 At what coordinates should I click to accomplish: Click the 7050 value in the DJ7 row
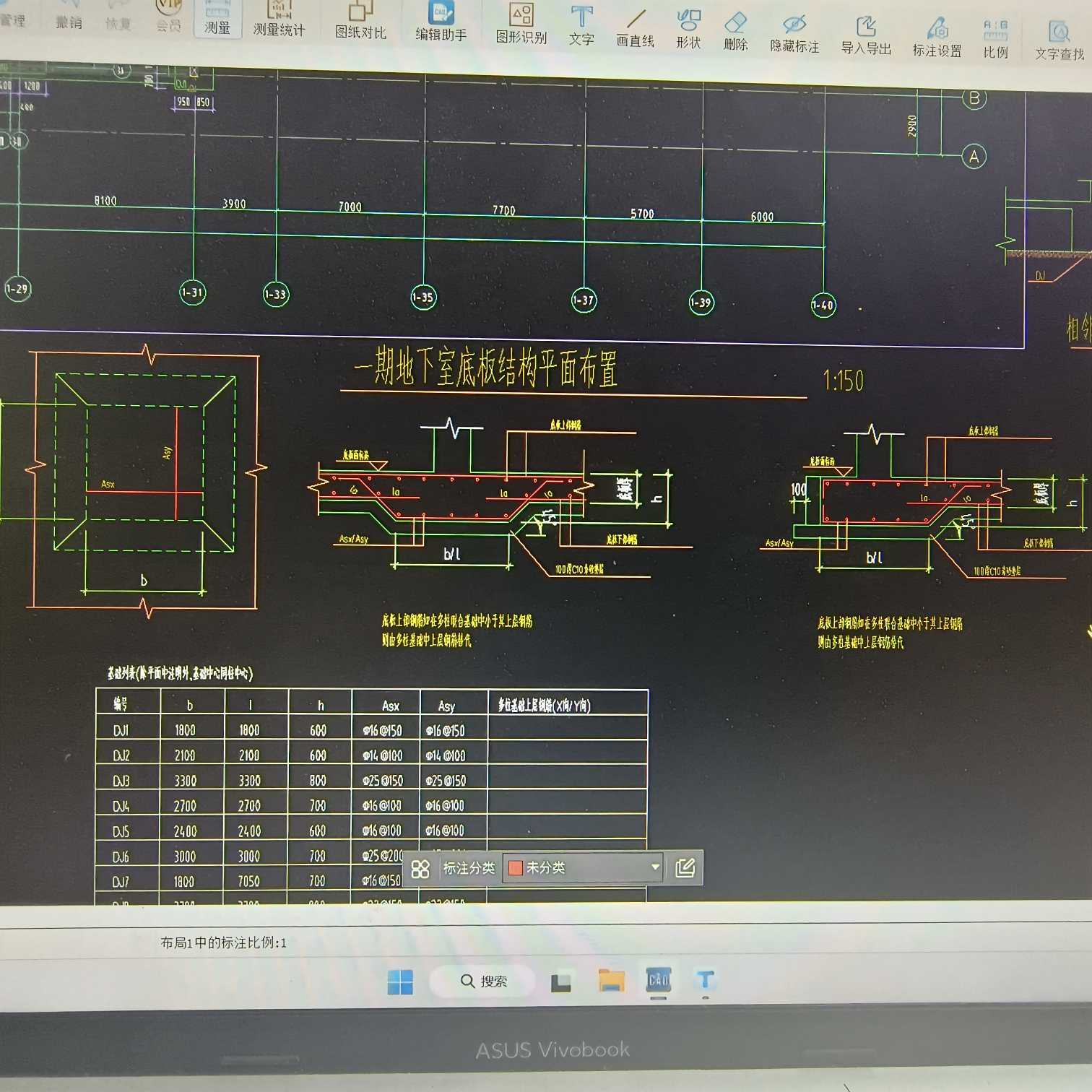249,881
